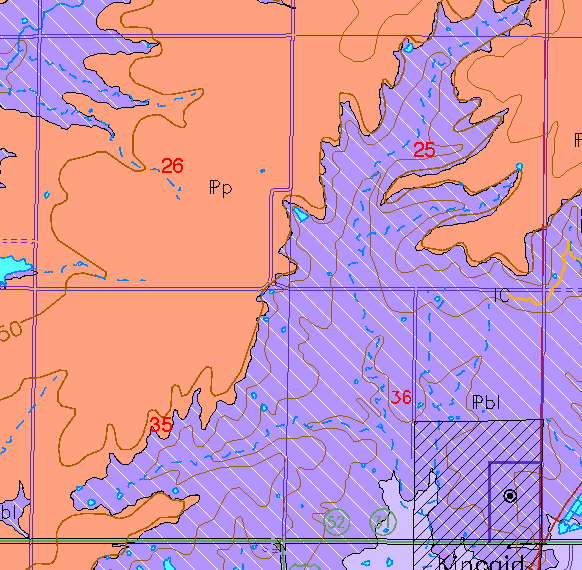
Task: Click the contour elevation label 50
Action: [x=10, y=330]
